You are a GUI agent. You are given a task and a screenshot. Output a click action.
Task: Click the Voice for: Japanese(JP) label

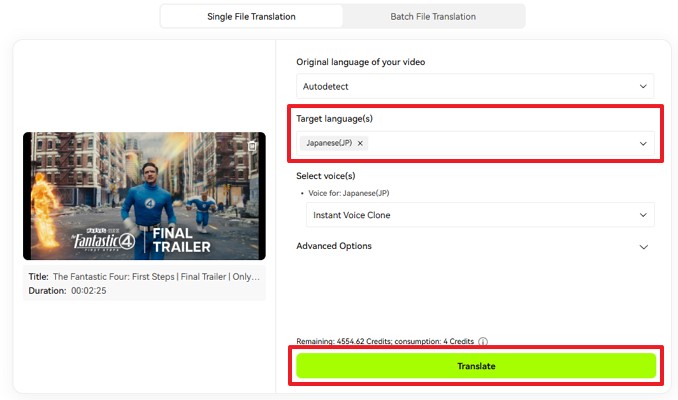346,192
